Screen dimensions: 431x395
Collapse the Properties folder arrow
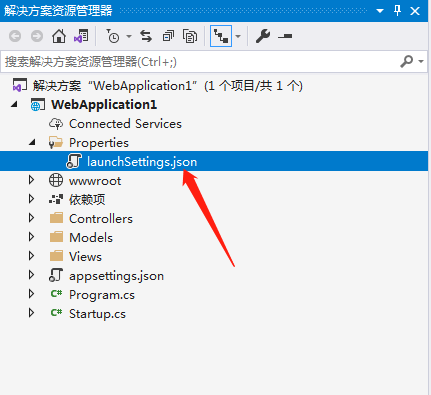[32, 143]
